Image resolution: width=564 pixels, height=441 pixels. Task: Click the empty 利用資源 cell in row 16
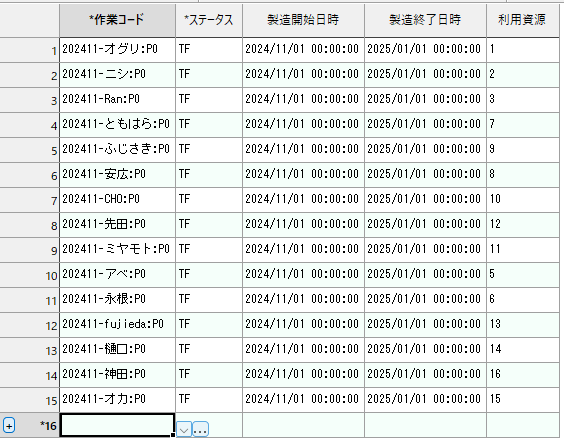(x=523, y=425)
